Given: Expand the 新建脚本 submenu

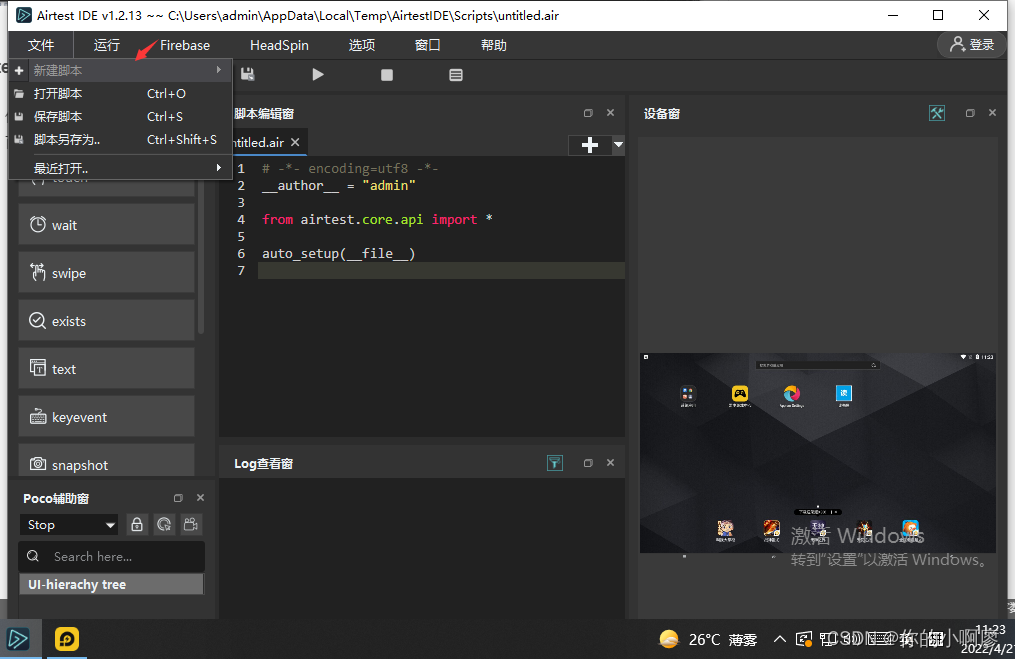Looking at the screenshot, I should [x=120, y=70].
